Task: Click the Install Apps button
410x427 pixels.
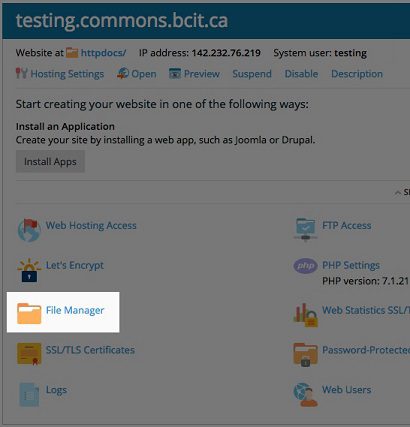Action: click(x=50, y=161)
